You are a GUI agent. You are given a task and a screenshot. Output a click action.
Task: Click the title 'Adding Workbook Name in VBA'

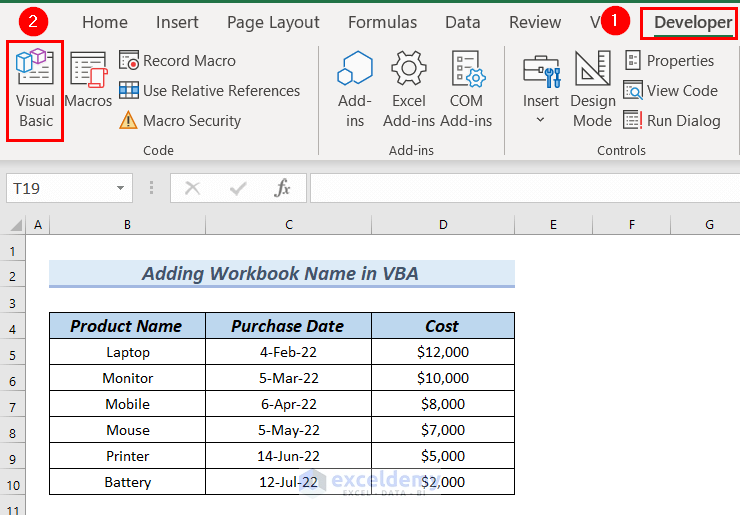[282, 273]
